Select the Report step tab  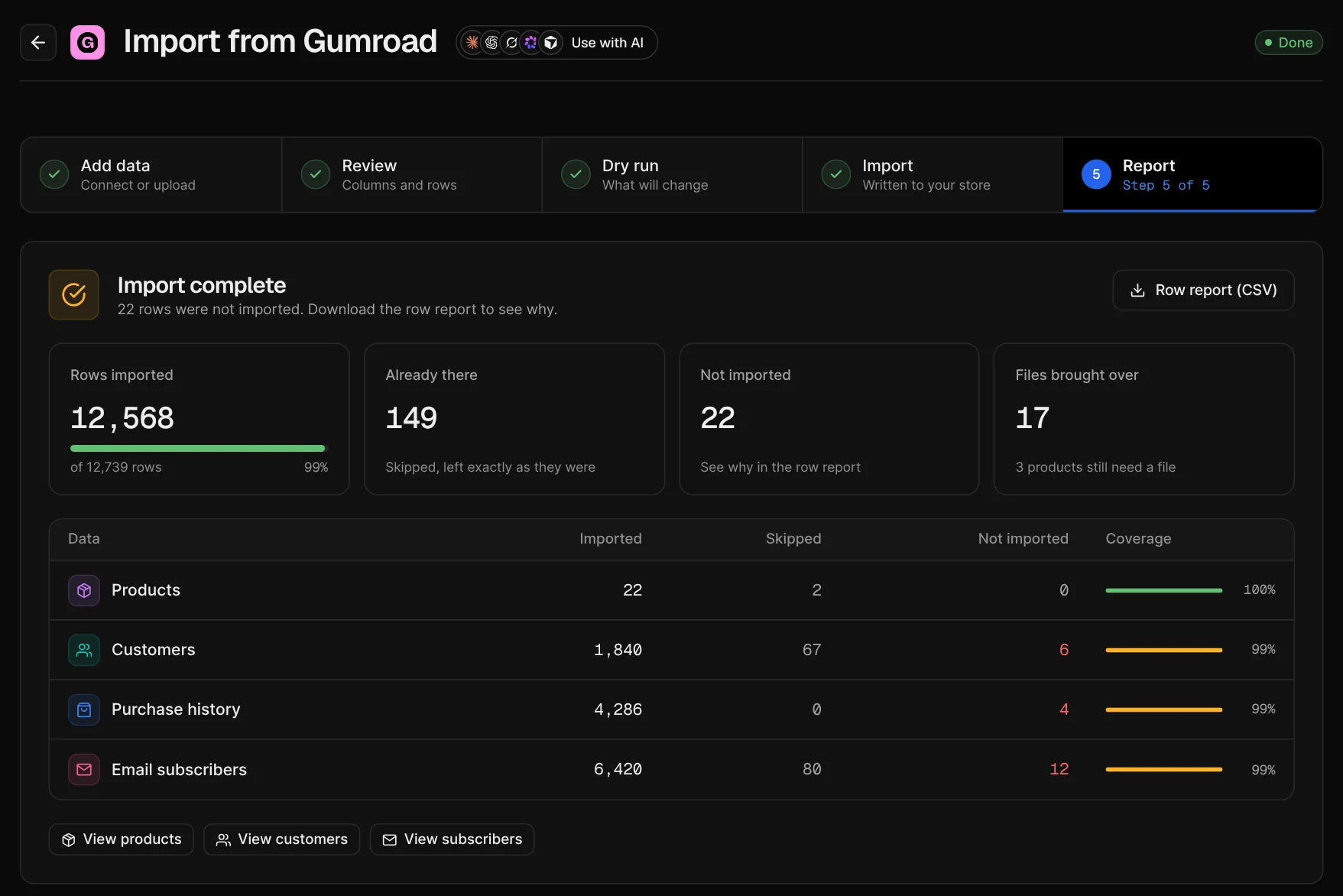(x=1192, y=175)
